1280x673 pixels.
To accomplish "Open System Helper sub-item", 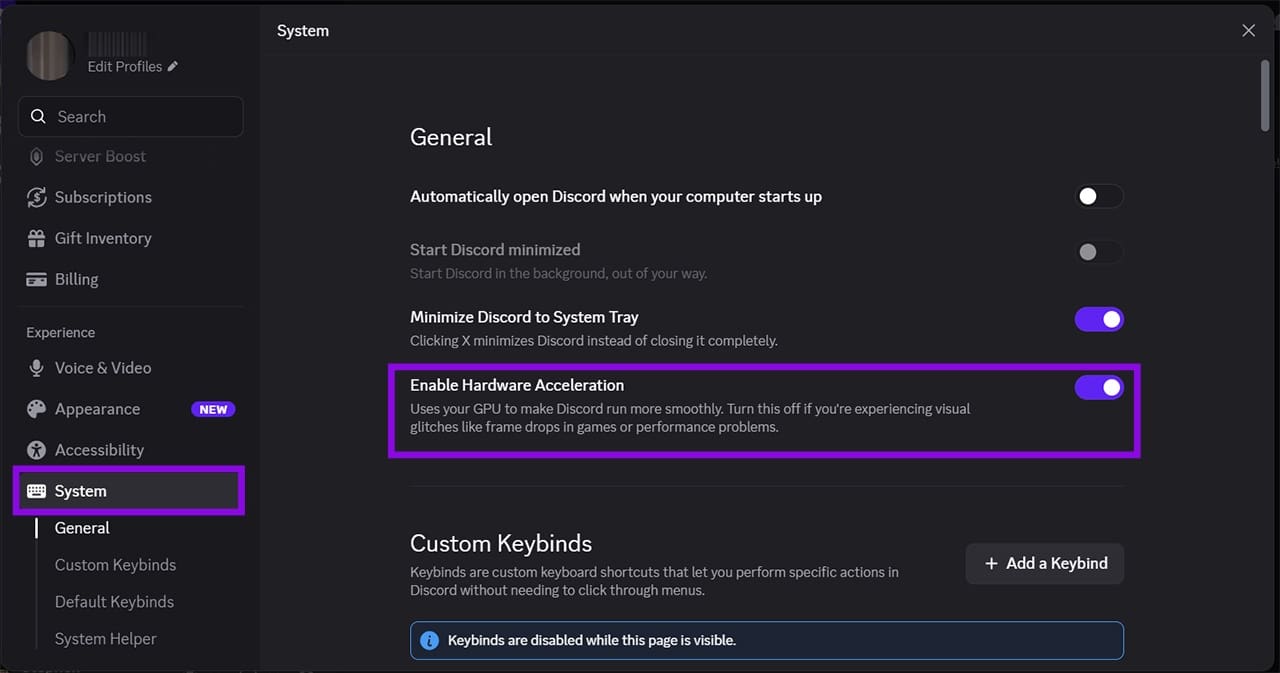I will [106, 639].
